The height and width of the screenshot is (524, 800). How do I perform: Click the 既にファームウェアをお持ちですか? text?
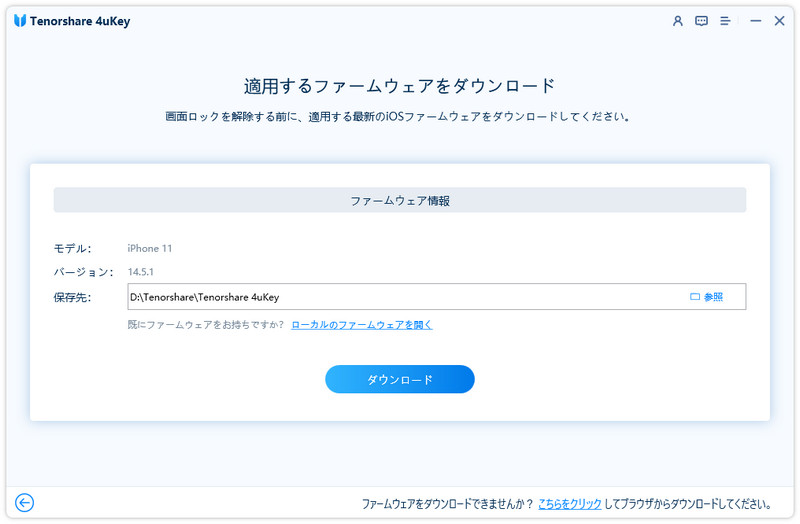pyautogui.click(x=206, y=325)
